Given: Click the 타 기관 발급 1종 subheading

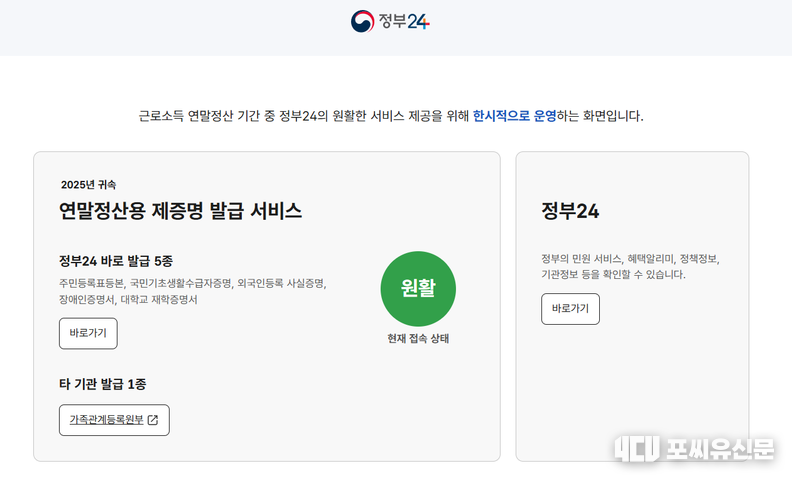Looking at the screenshot, I should point(103,384).
